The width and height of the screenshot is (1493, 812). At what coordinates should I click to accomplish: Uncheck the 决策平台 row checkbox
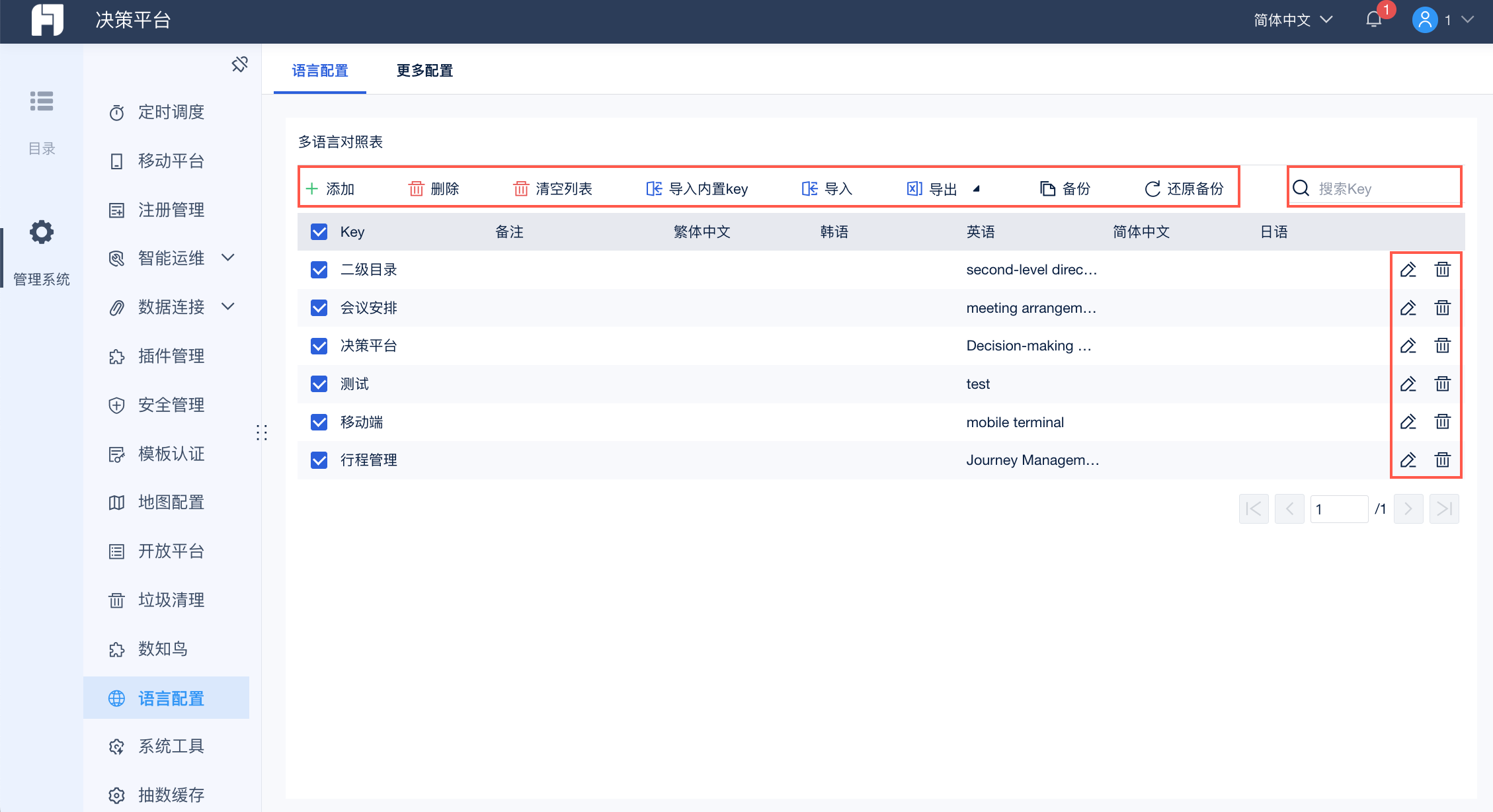pyautogui.click(x=319, y=346)
